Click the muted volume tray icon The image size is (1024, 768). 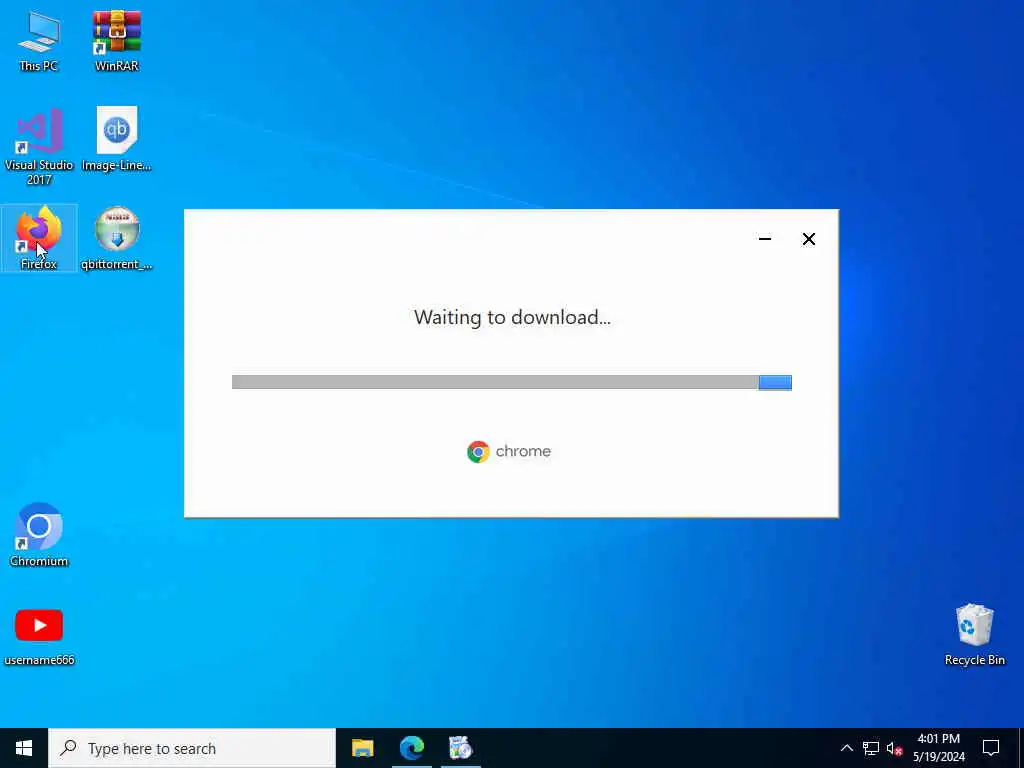894,748
